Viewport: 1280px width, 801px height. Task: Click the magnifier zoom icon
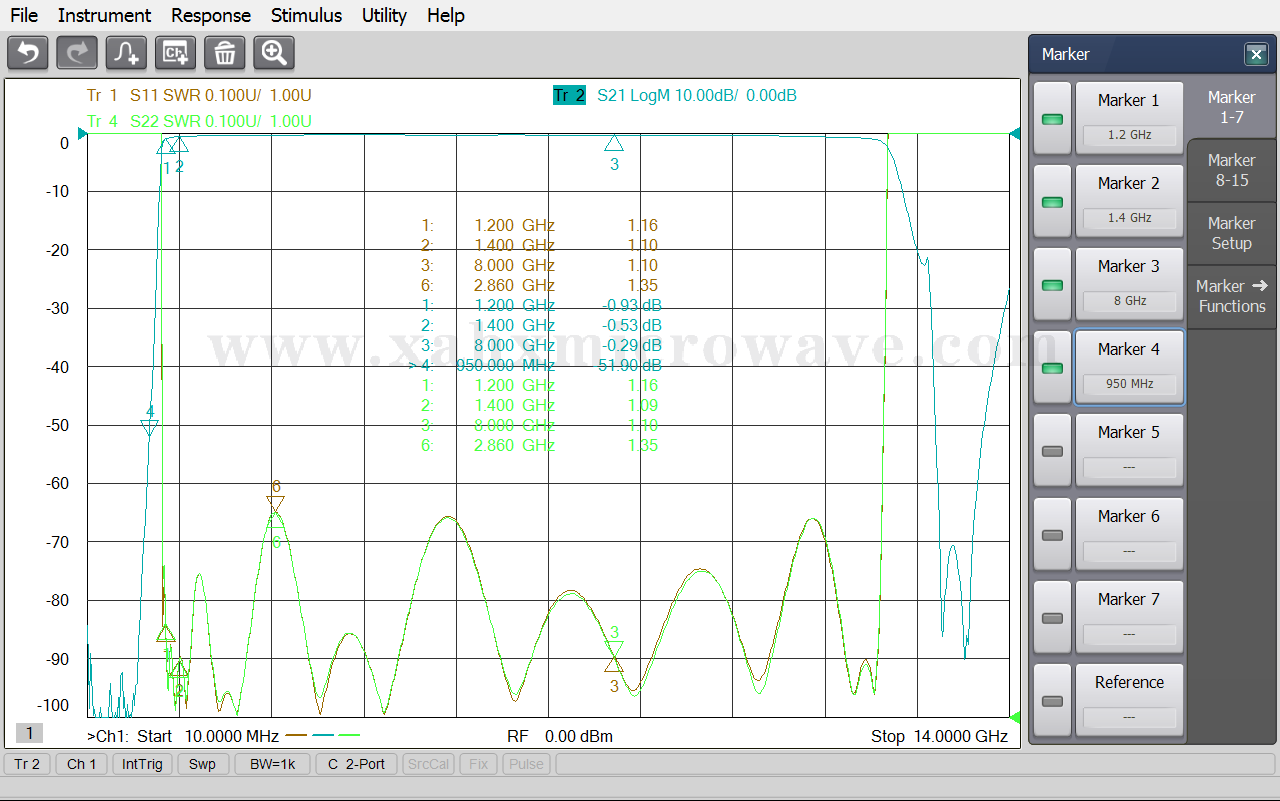point(273,52)
